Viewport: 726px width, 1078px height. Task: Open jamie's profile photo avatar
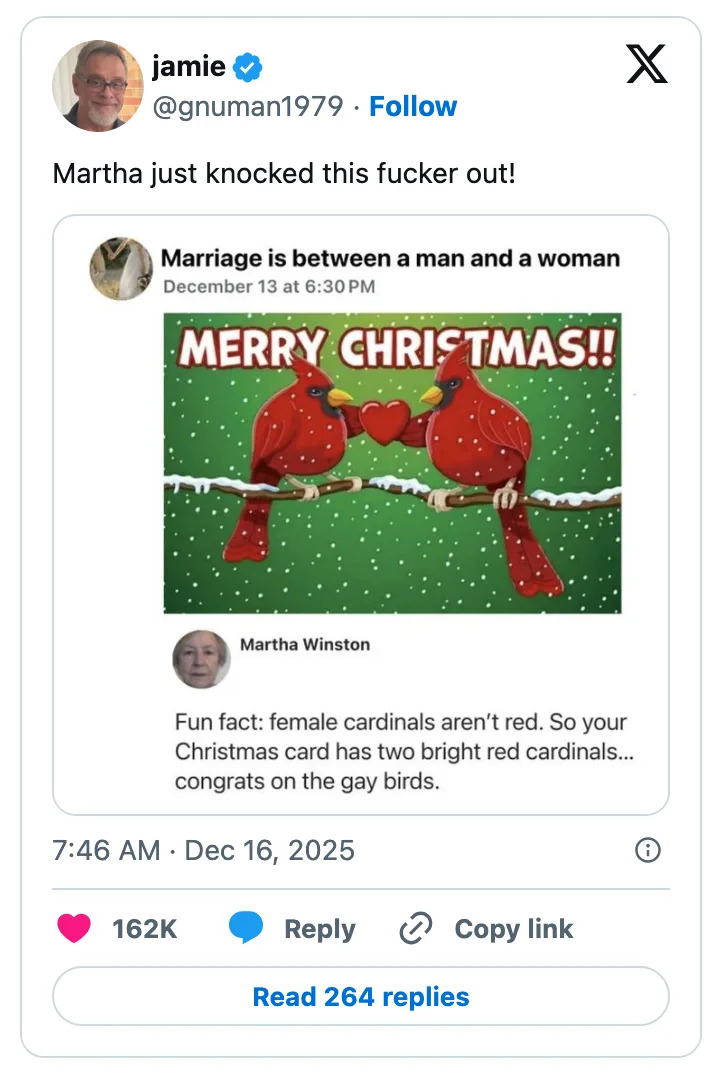(x=97, y=86)
